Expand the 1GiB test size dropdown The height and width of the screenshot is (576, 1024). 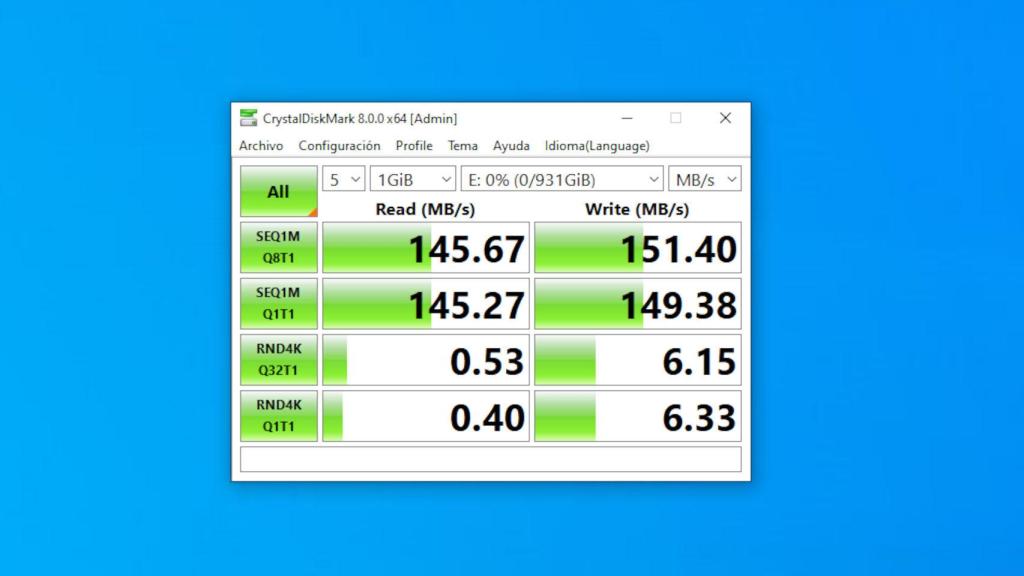412,180
